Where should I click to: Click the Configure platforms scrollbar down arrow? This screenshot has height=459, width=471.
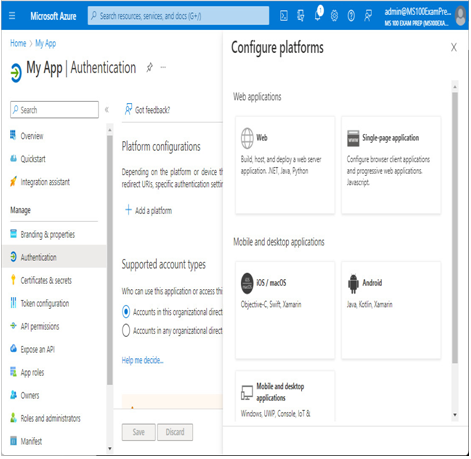(455, 415)
